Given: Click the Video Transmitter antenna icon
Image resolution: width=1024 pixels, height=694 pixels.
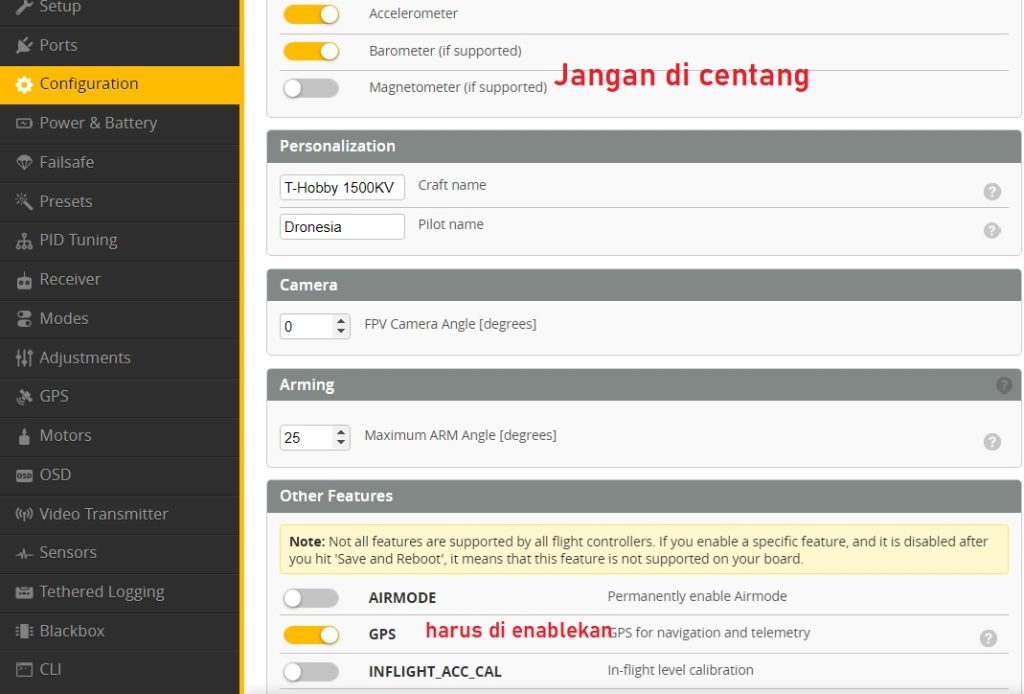Looking at the screenshot, I should pyautogui.click(x=24, y=514).
